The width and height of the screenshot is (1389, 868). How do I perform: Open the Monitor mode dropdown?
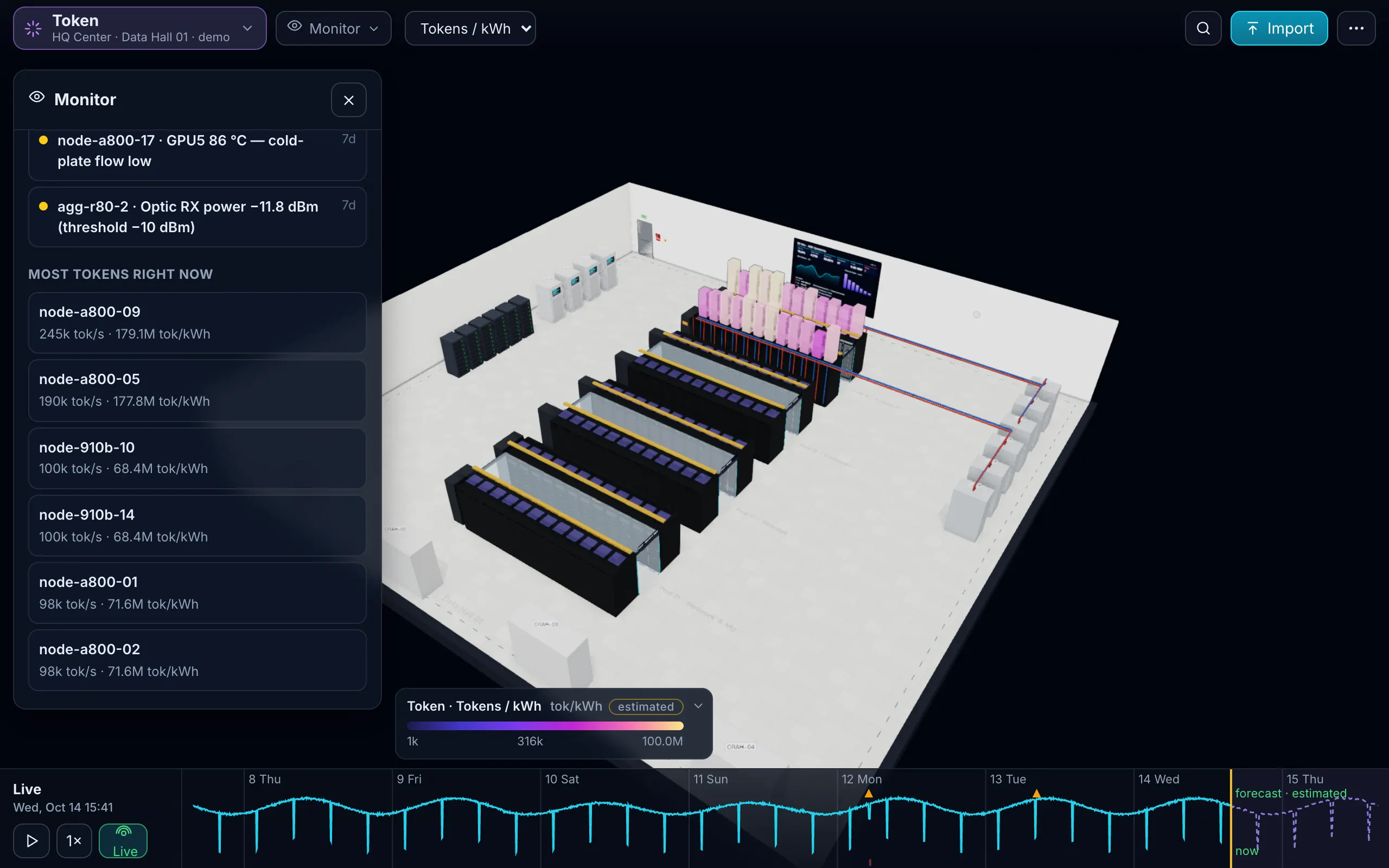[334, 28]
